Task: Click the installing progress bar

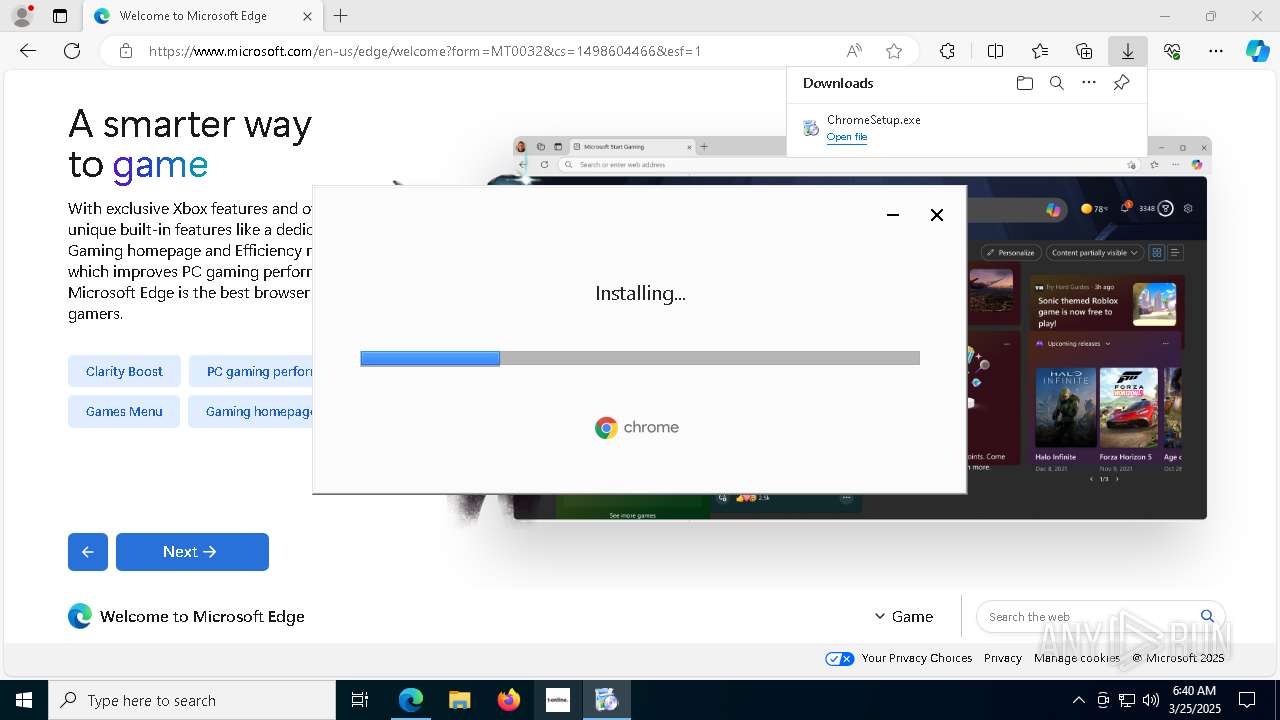Action: coord(640,358)
